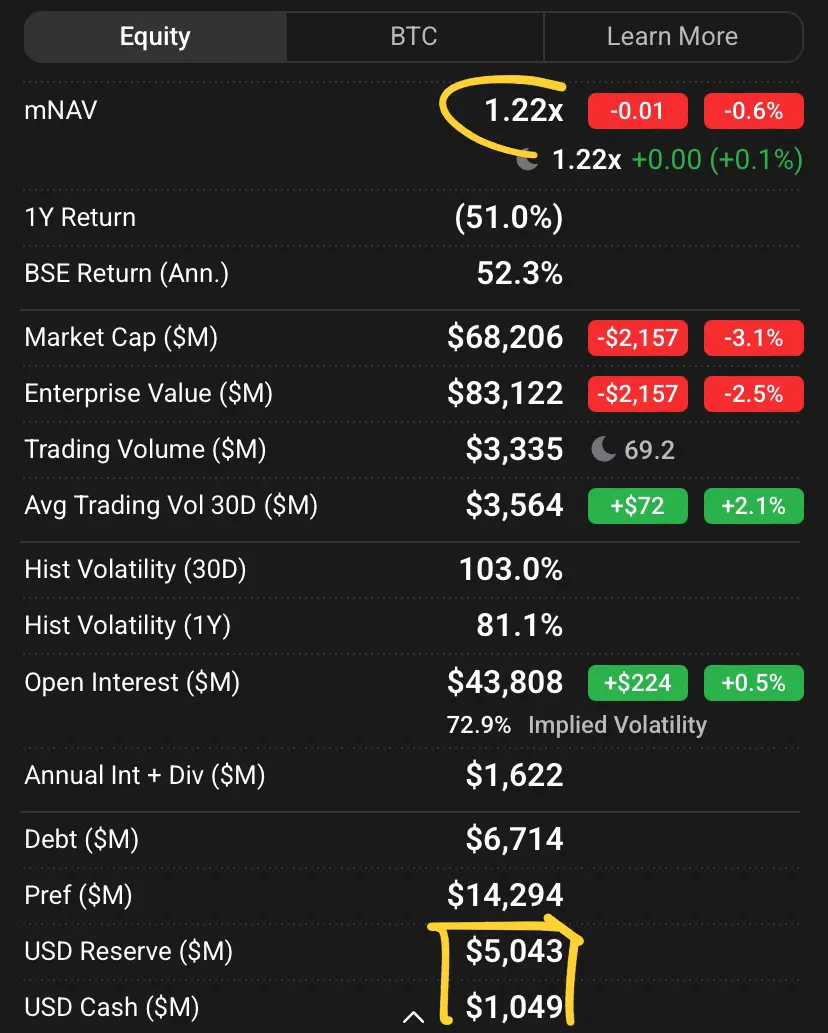Collapse panel with bottom chevron arrow
This screenshot has width=828, height=1033.
[x=413, y=1017]
